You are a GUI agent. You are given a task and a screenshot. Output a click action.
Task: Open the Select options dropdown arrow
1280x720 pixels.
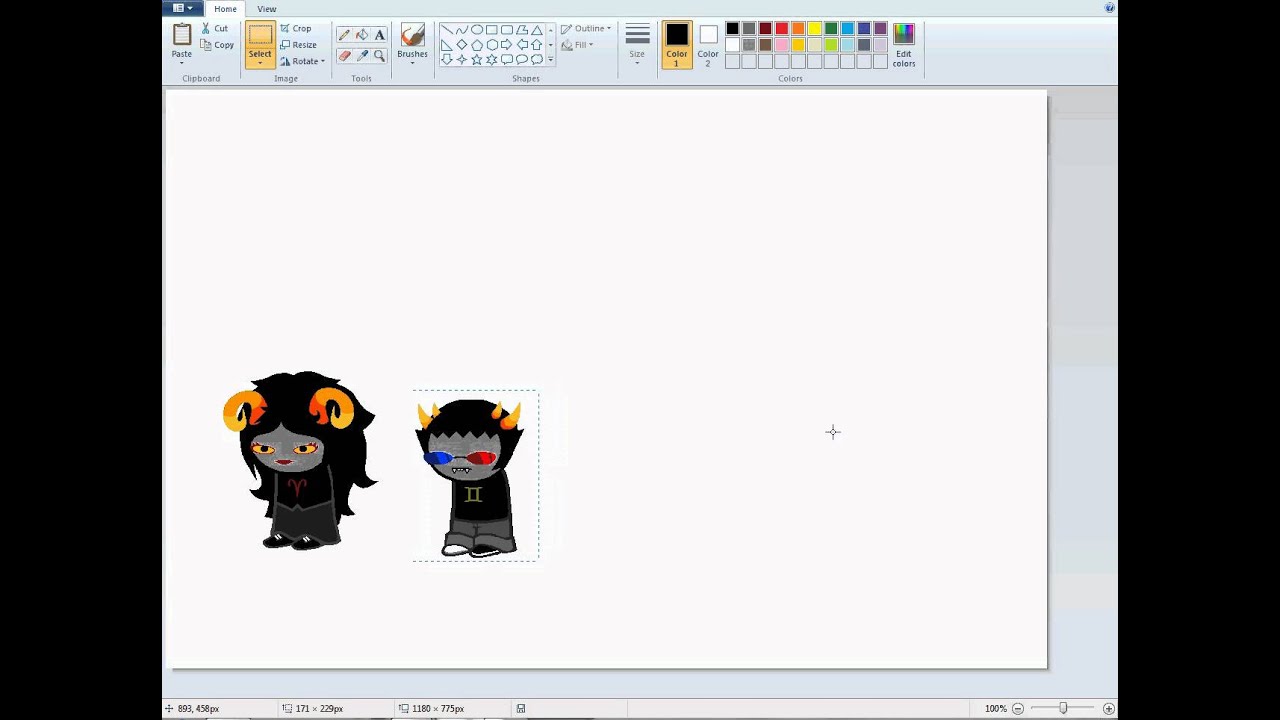point(260,64)
